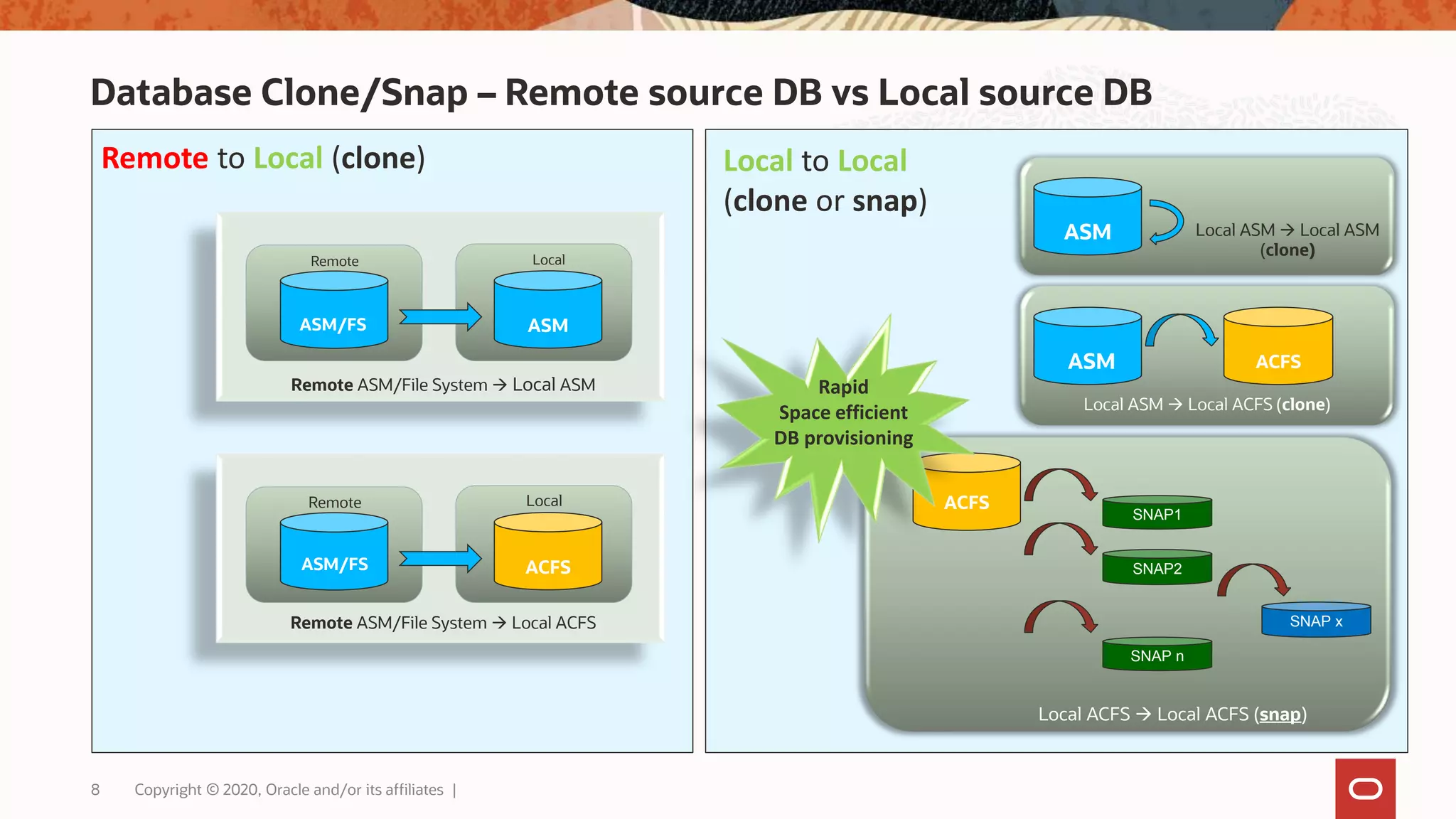Click caption 'Remote ASM/File System → Local ACFS'

pyautogui.click(x=443, y=623)
